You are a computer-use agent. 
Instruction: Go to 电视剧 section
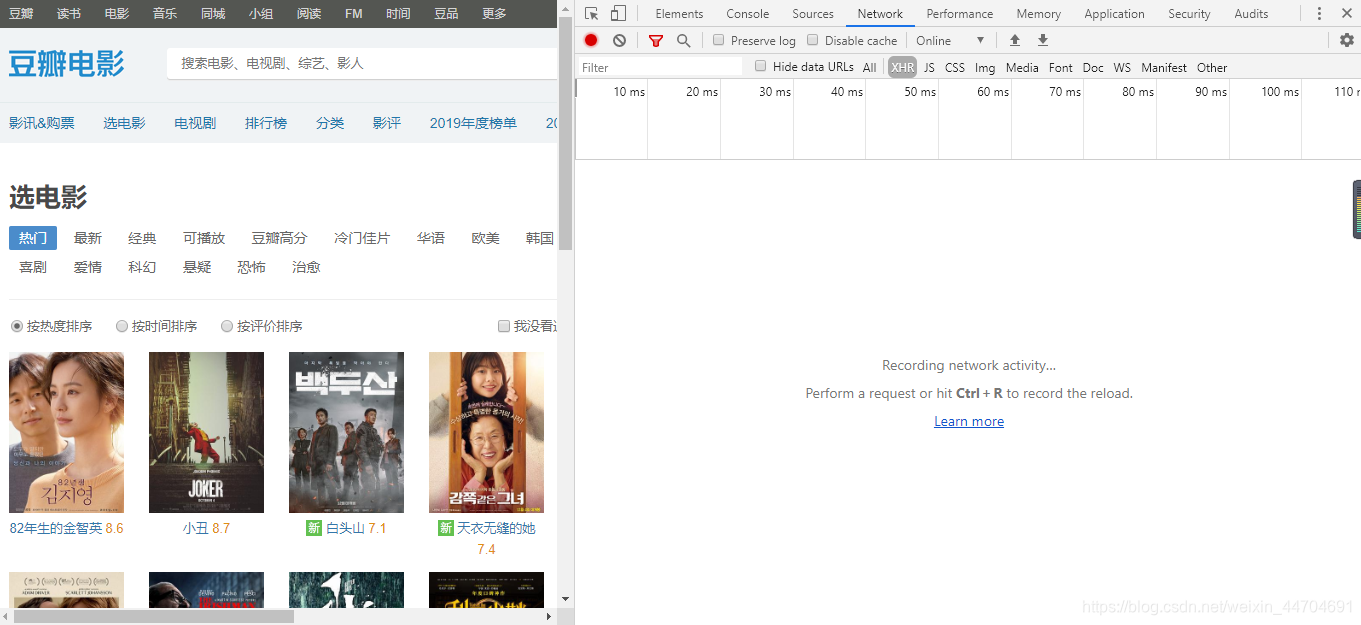click(x=195, y=123)
